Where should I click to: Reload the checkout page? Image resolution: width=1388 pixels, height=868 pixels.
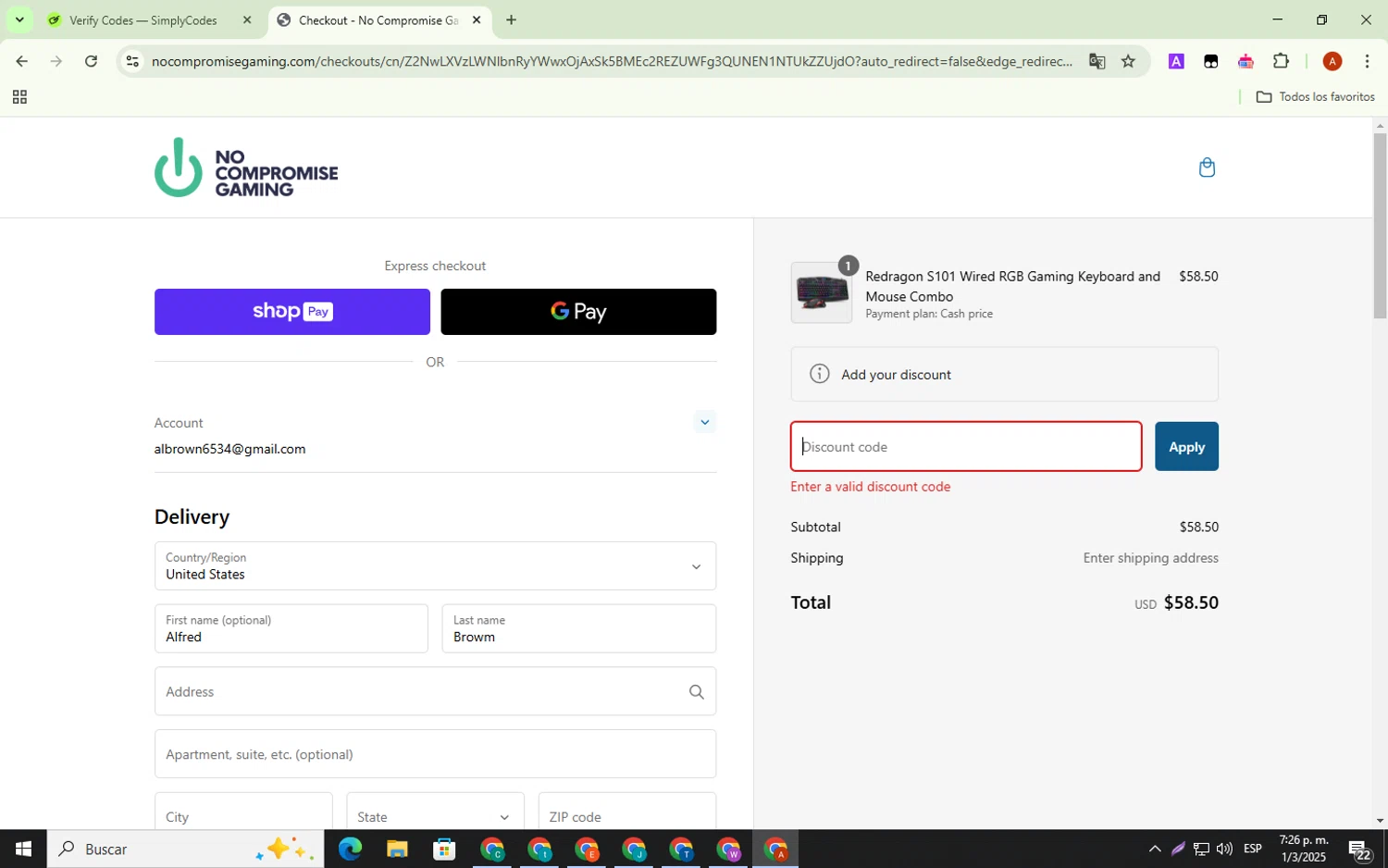pyautogui.click(x=91, y=61)
